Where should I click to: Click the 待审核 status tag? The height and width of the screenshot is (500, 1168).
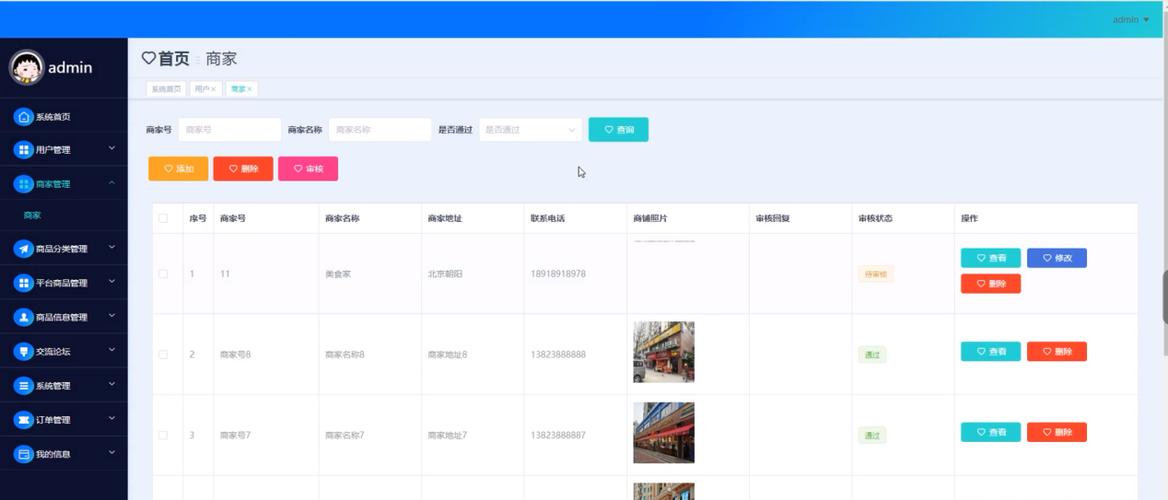[875, 274]
